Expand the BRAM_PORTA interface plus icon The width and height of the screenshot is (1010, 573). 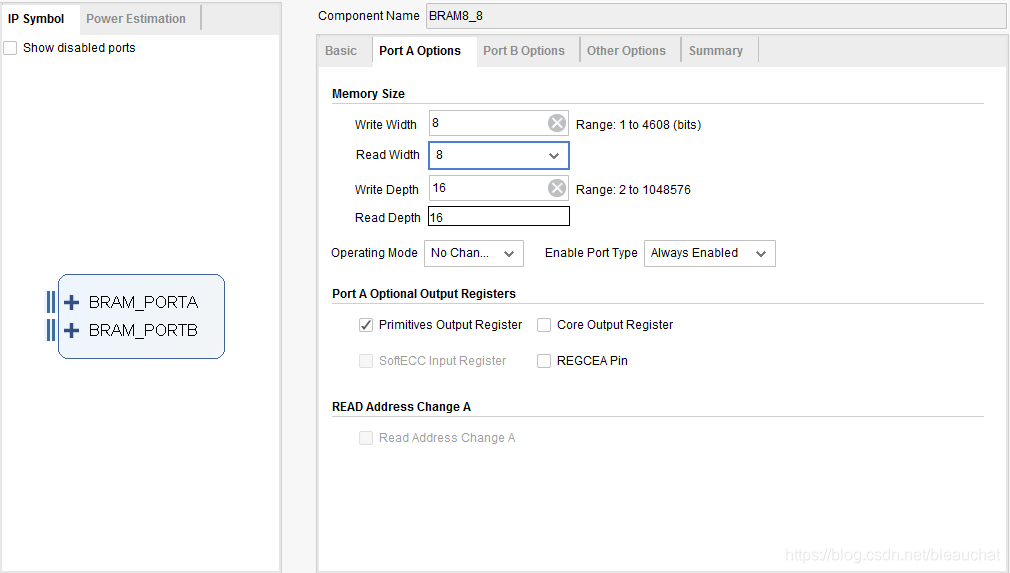(x=71, y=302)
